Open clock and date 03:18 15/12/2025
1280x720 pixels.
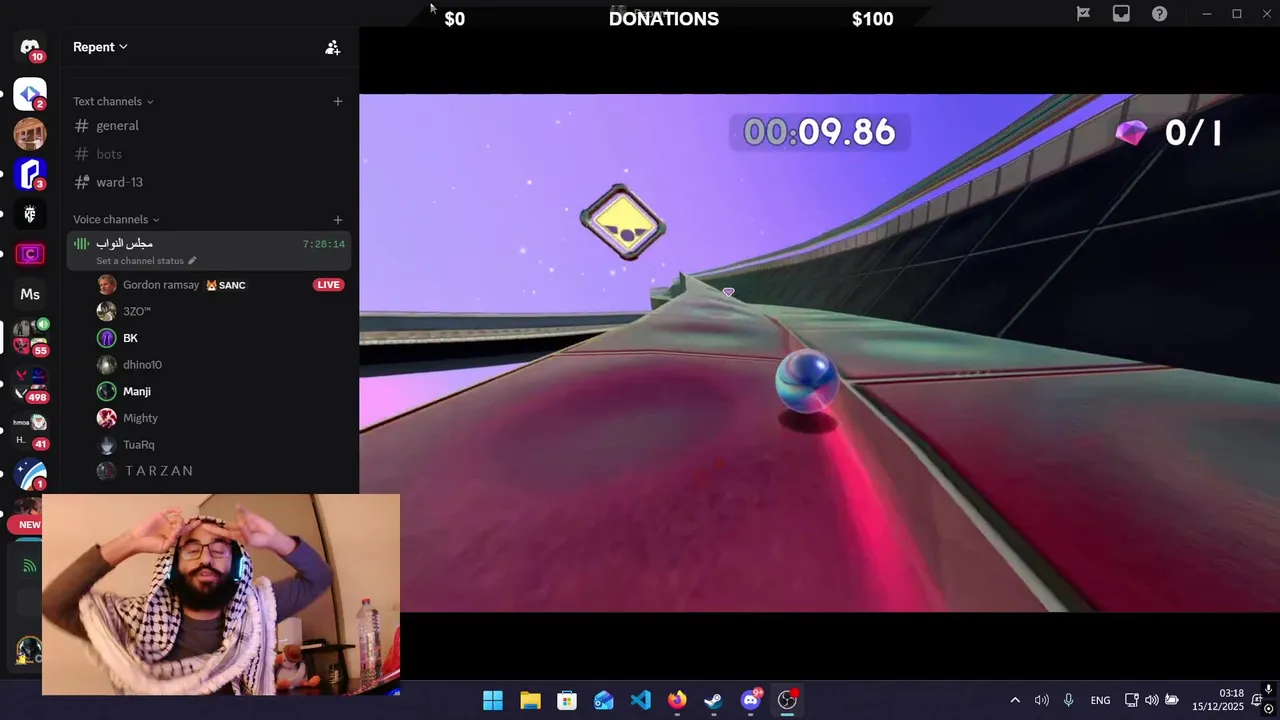(1218, 700)
